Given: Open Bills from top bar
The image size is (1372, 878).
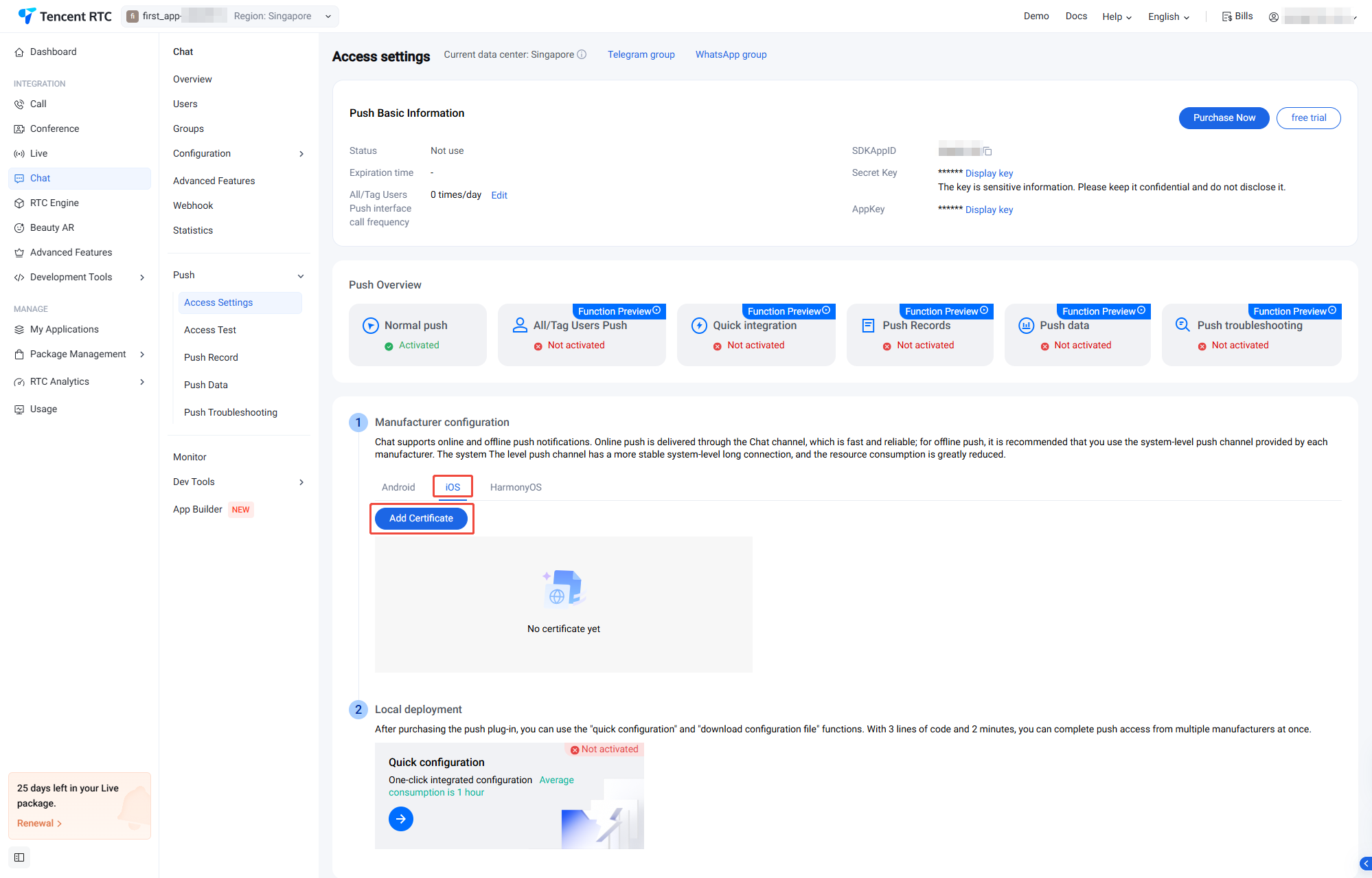Looking at the screenshot, I should 1237,16.
